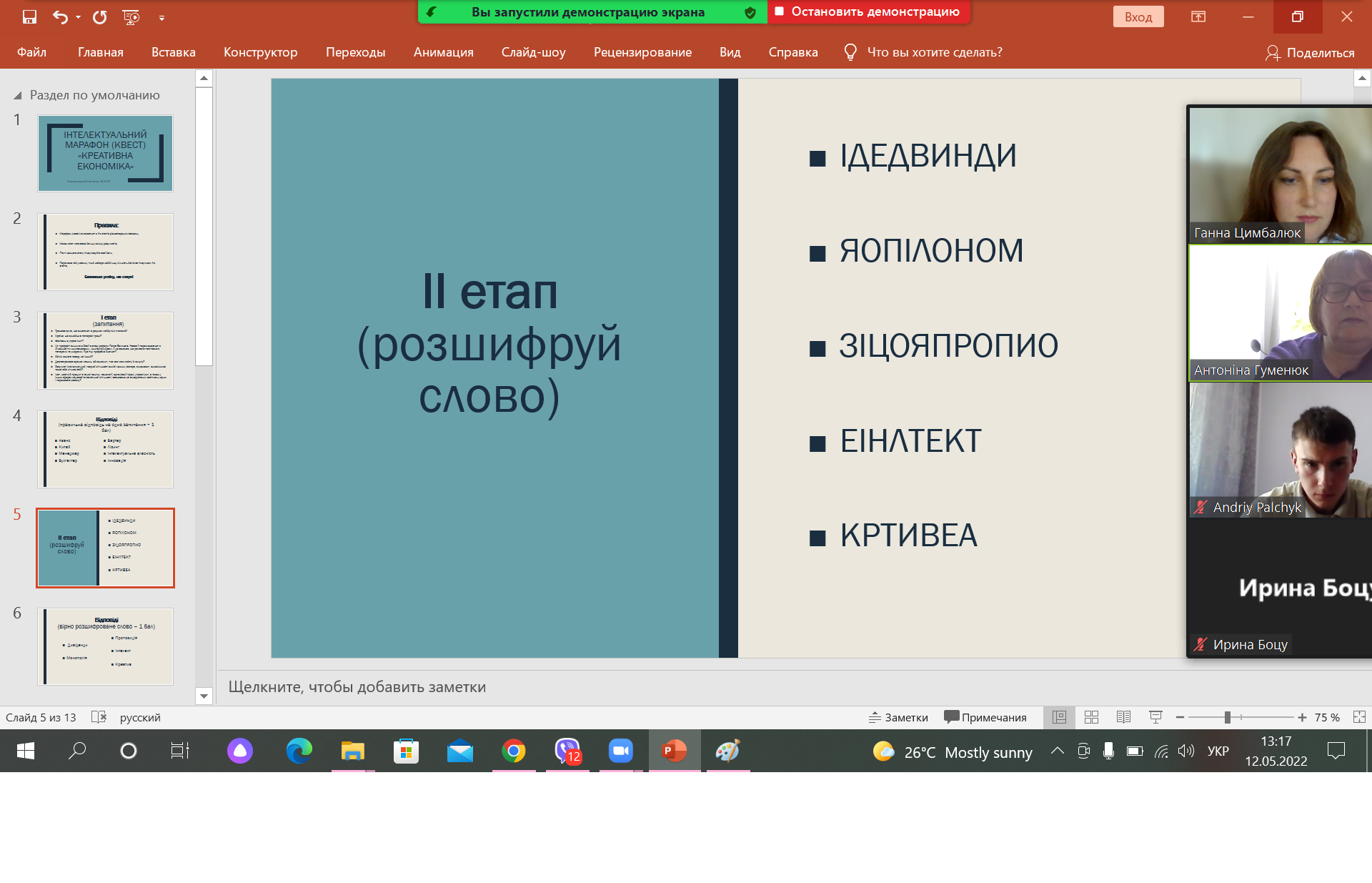Expand hidden system tray icons chevron
1372x883 pixels.
coord(1057,751)
